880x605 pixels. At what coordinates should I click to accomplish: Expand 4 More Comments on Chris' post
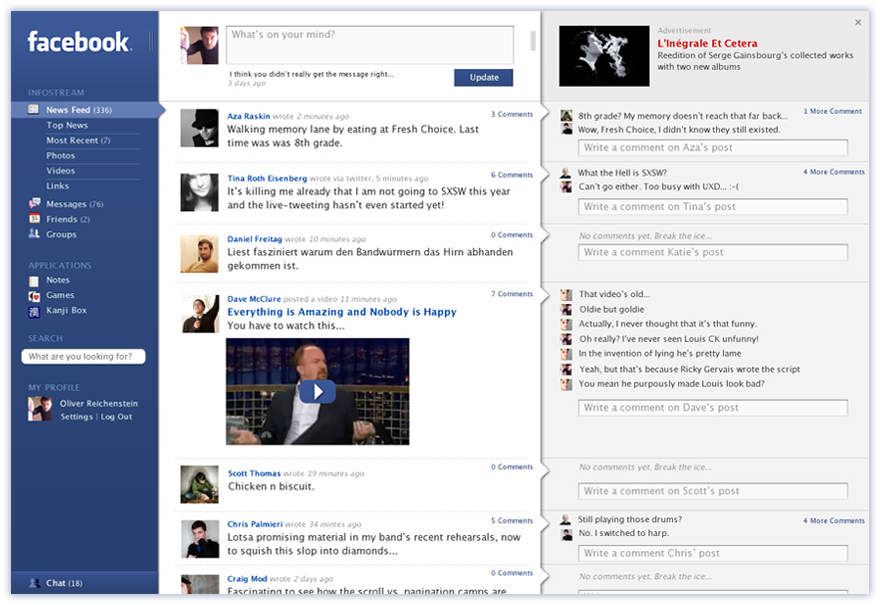[x=833, y=521]
